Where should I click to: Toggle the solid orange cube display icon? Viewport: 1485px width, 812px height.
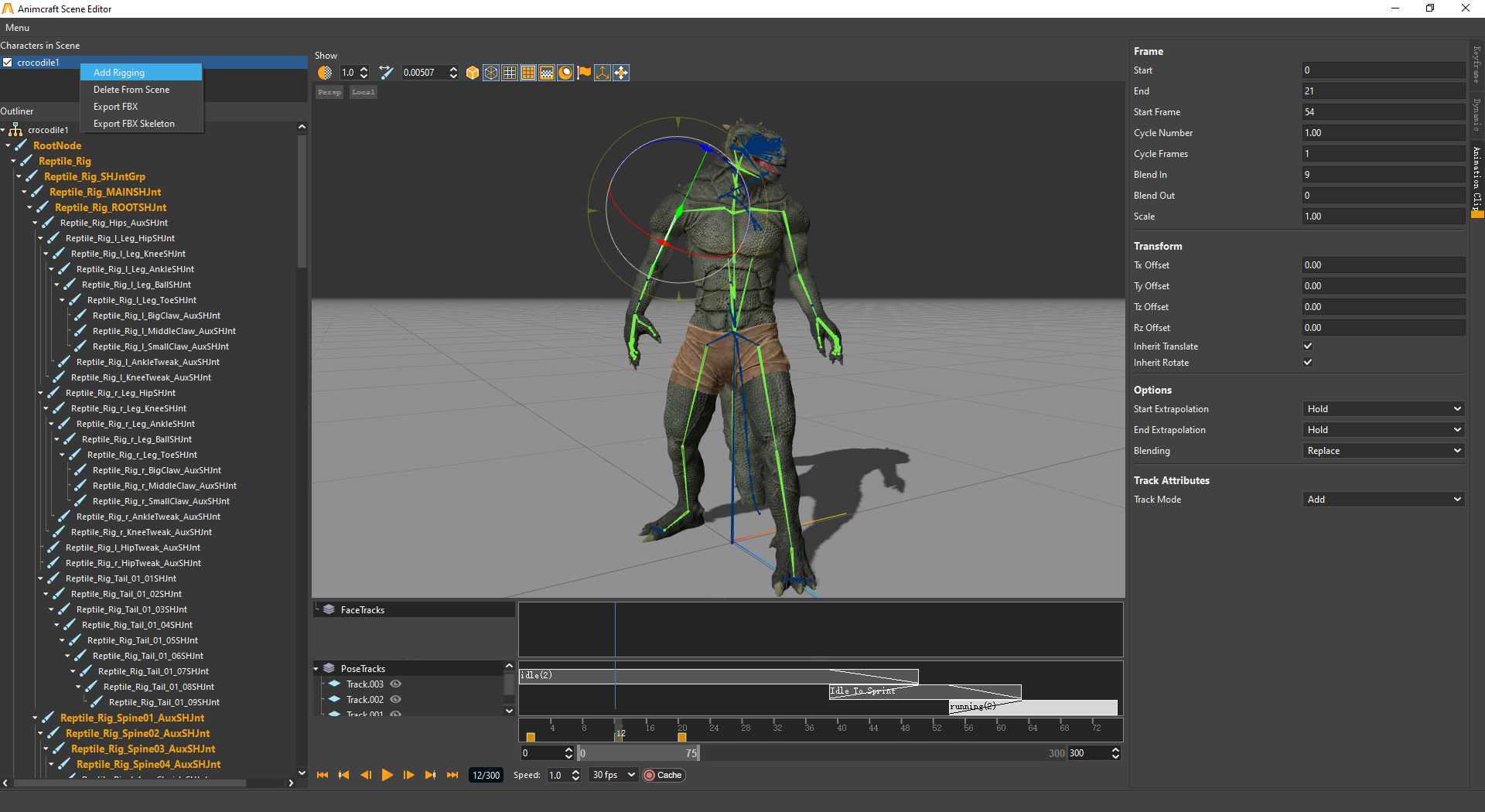pos(473,73)
